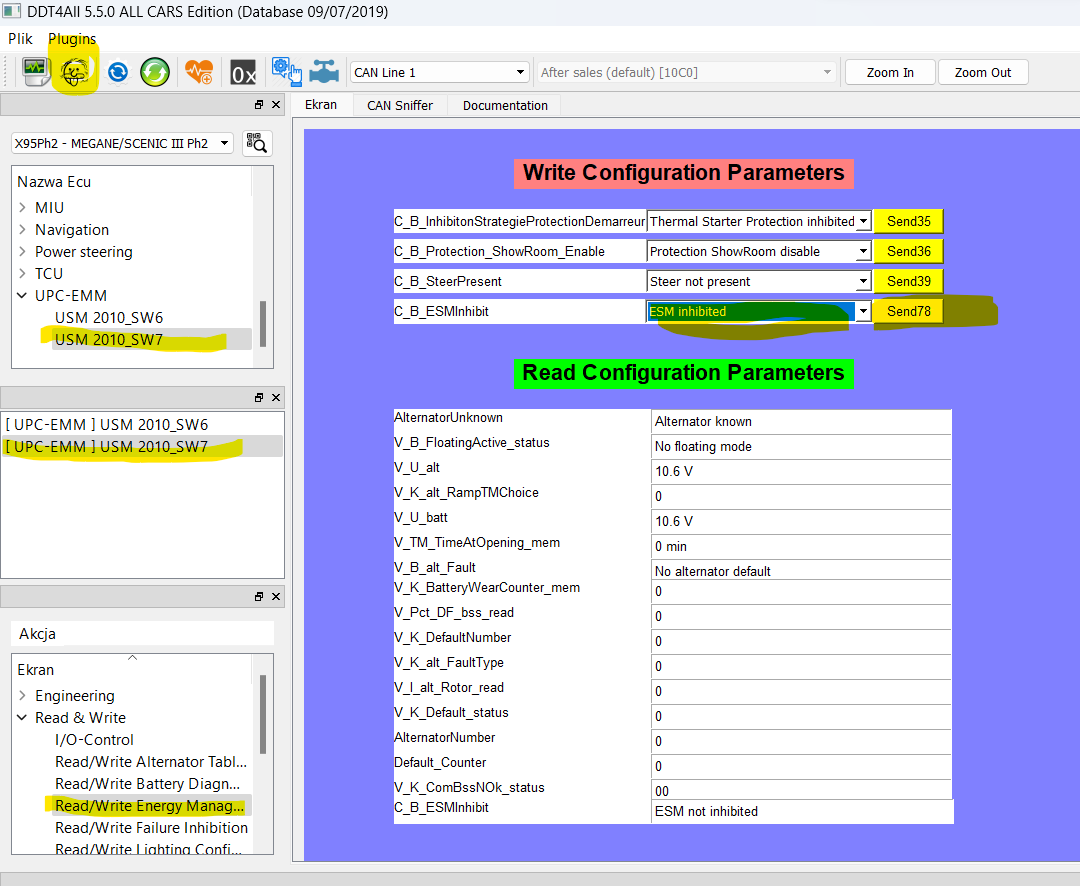Select USM 2010_SW6 in the ECU tree
This screenshot has width=1080, height=886.
click(109, 318)
